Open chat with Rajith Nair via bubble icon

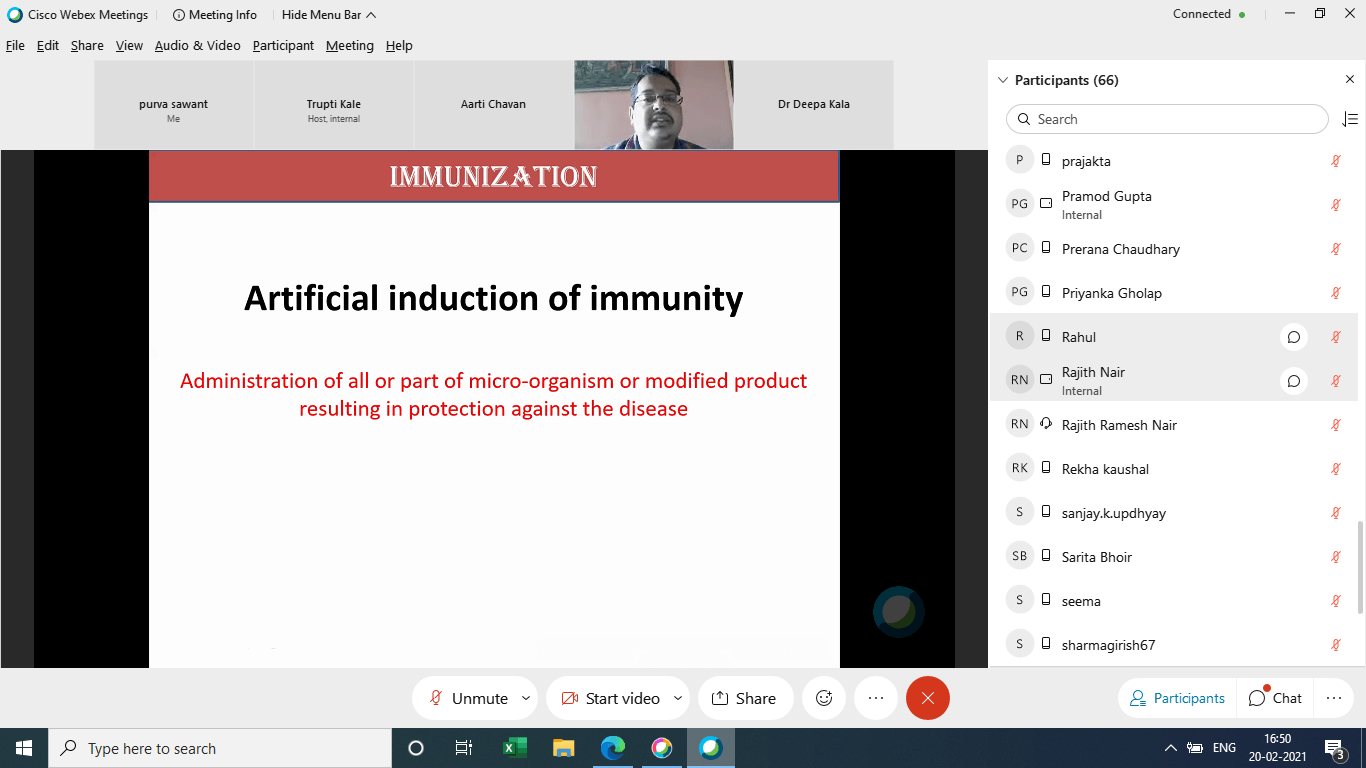tap(1293, 381)
